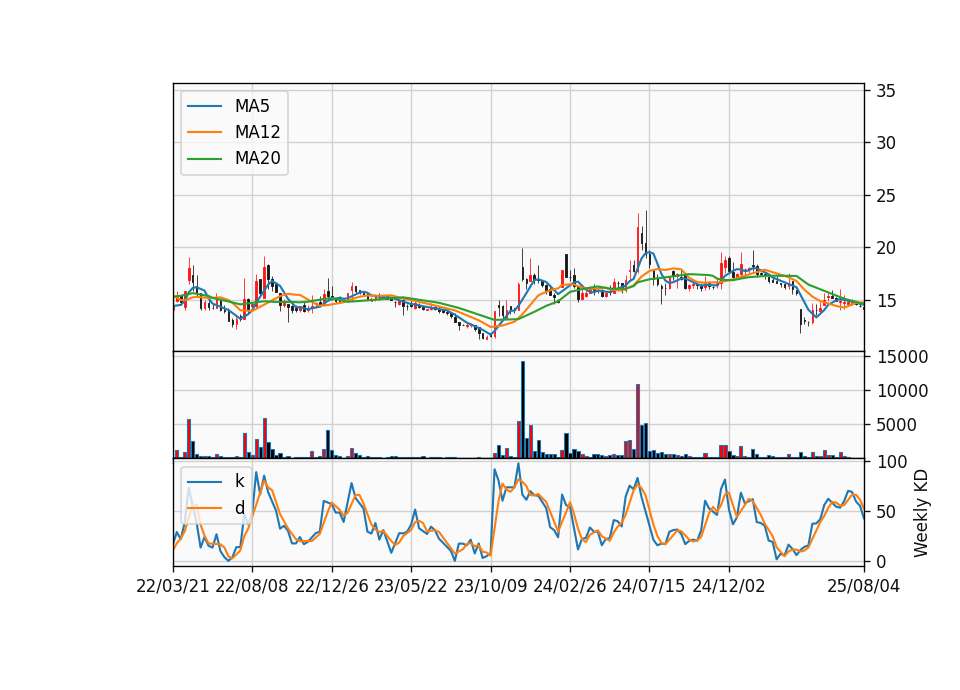Click the Weekly KD axis label
This screenshot has width=960, height=690.
(x=920, y=513)
